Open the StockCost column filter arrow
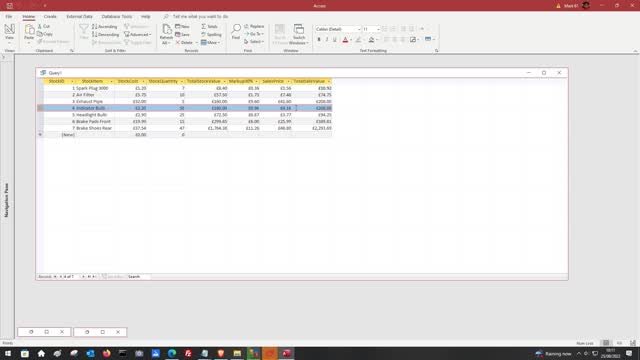This screenshot has width=640, height=360. coord(143,81)
